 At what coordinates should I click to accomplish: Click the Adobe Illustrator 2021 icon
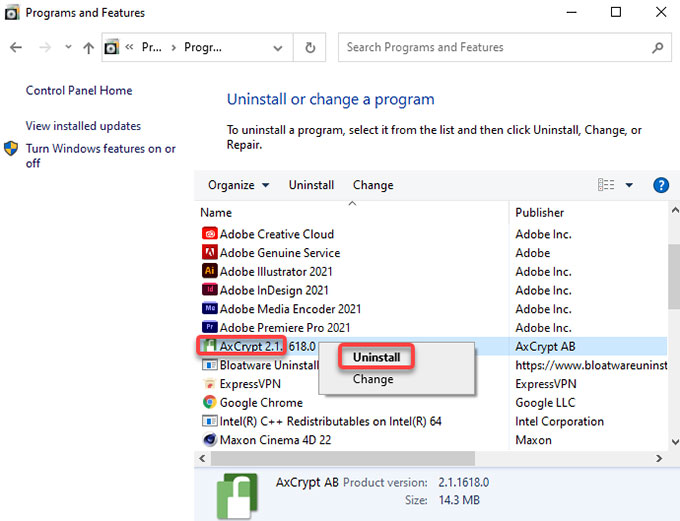[209, 271]
